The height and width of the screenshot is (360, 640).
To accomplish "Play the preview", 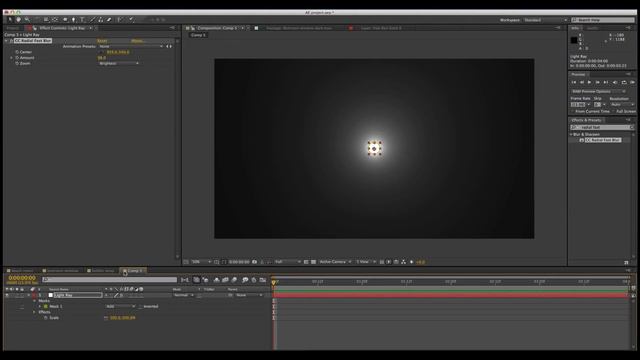I will (589, 82).
